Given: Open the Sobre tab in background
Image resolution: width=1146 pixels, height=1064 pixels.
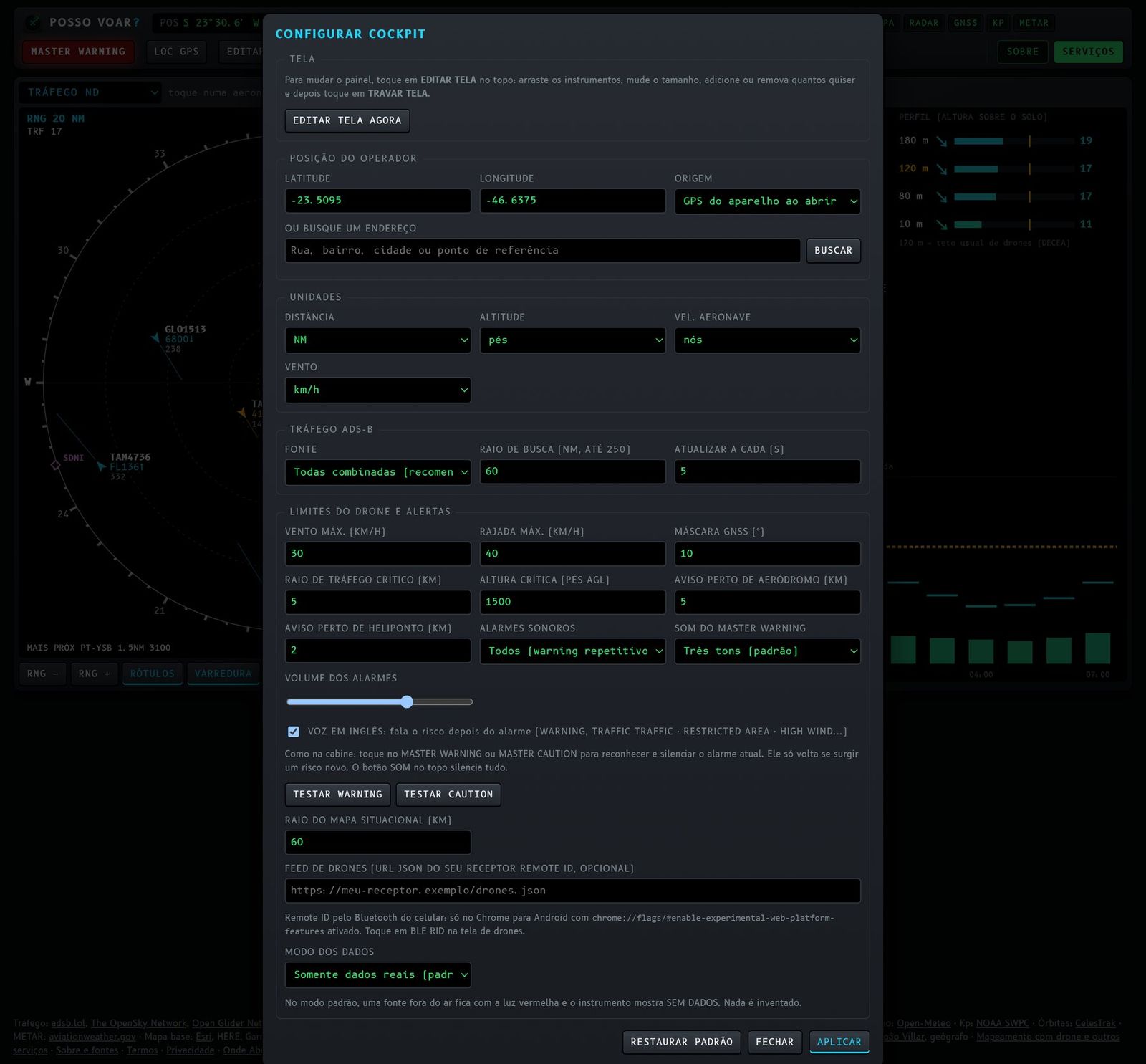Looking at the screenshot, I should pos(1023,52).
